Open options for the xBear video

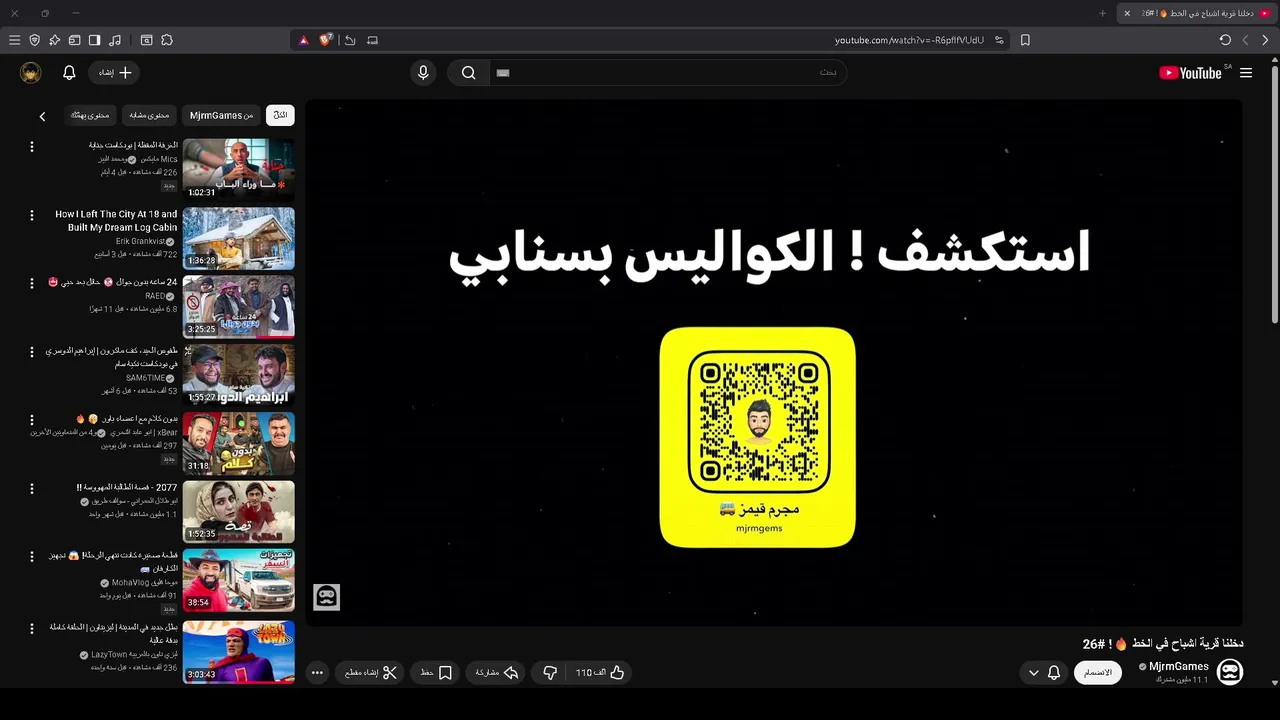click(31, 420)
